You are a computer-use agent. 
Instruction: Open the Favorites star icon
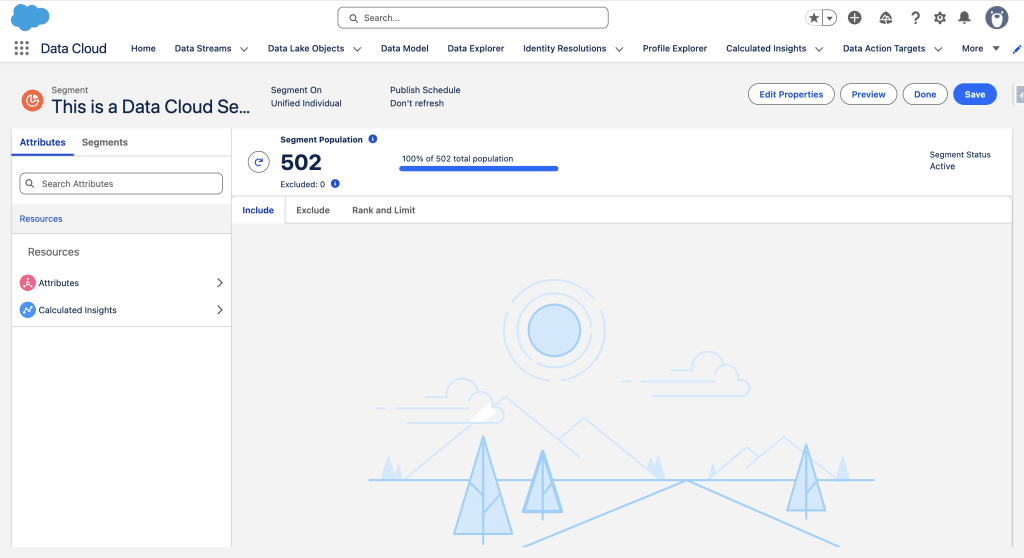tap(814, 18)
